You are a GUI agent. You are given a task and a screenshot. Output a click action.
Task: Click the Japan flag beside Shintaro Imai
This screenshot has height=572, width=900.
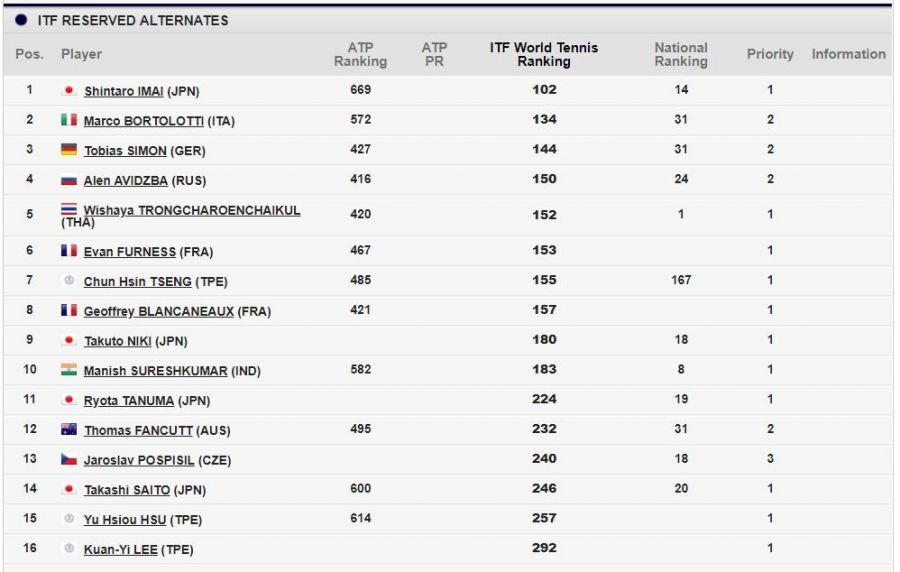click(x=69, y=90)
